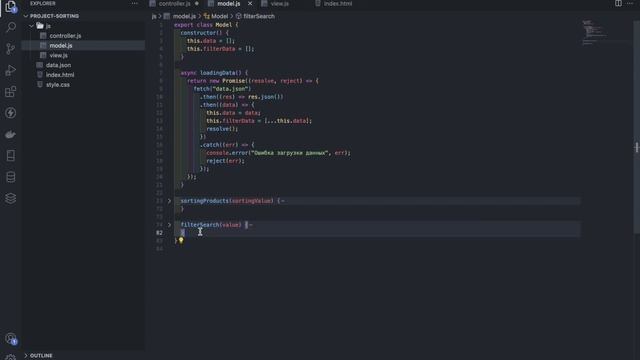Unfold the sortingProducts method
The width and height of the screenshot is (640, 360).
[x=169, y=201]
